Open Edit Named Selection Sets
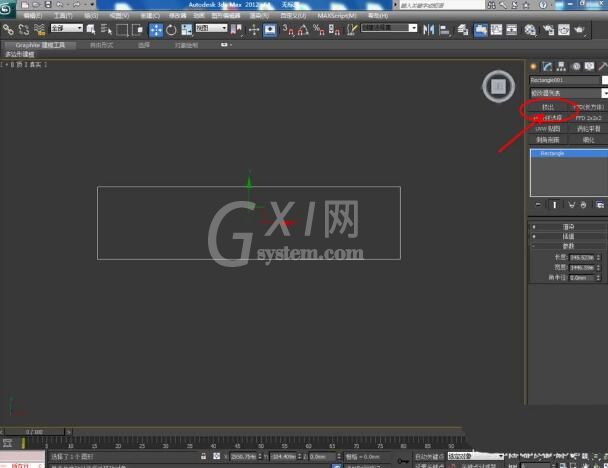This screenshot has width=608, height=468. 352,29
